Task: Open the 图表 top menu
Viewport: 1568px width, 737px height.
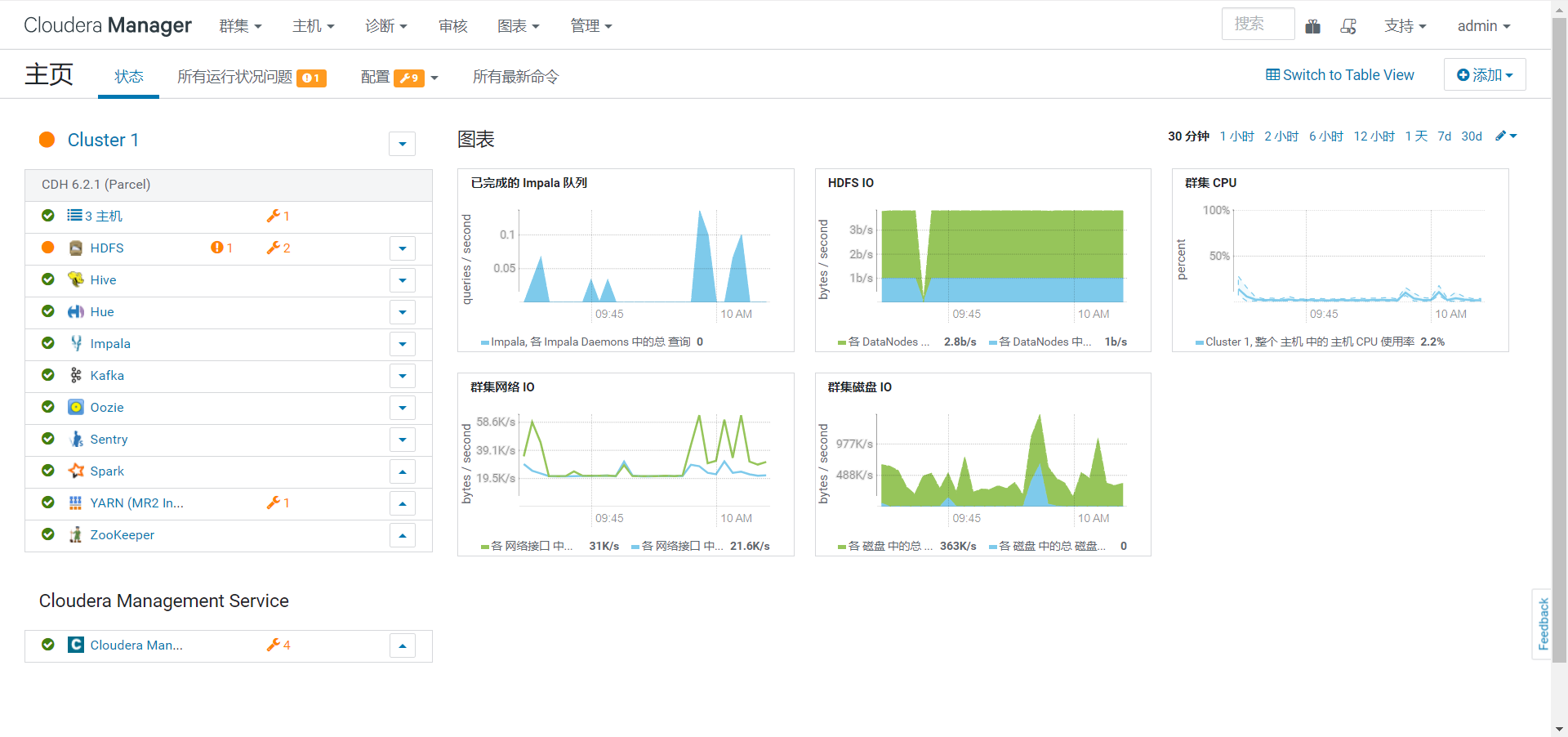Action: tap(519, 26)
